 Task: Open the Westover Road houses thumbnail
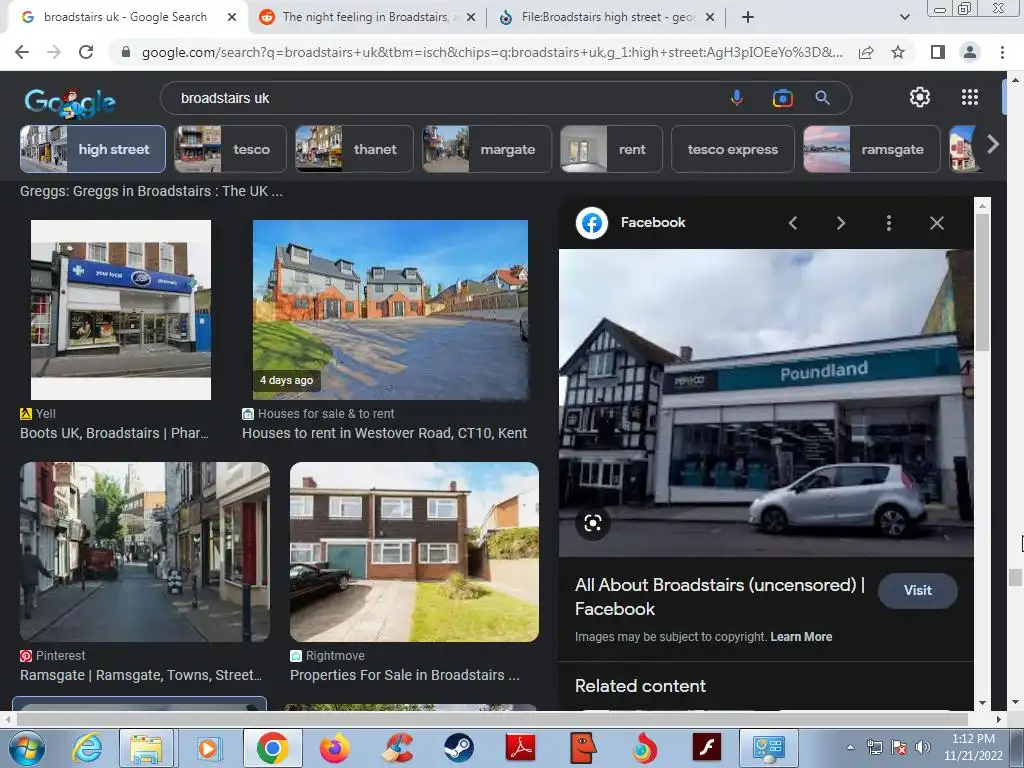391,310
